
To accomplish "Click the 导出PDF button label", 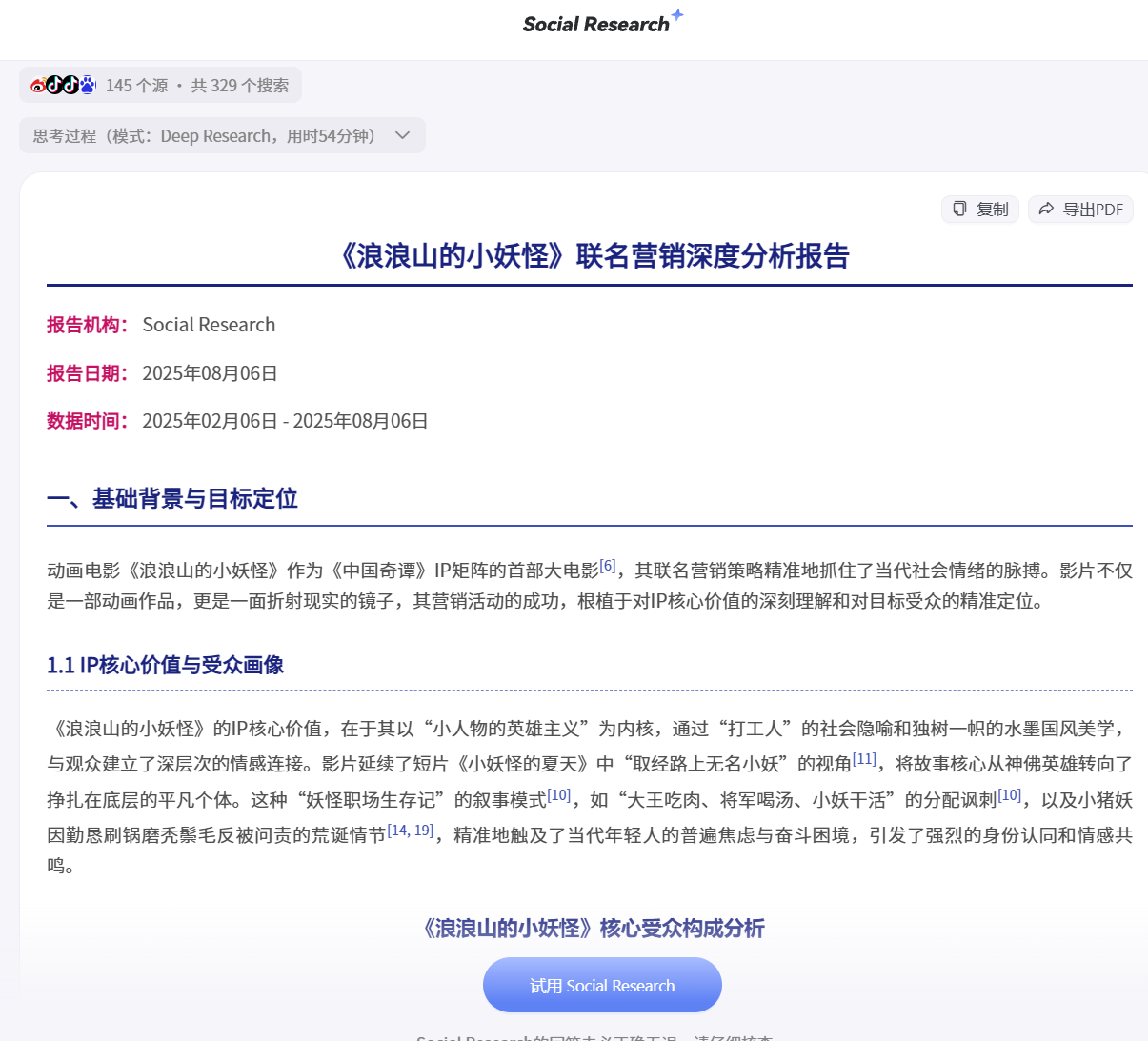I will tap(1094, 209).
